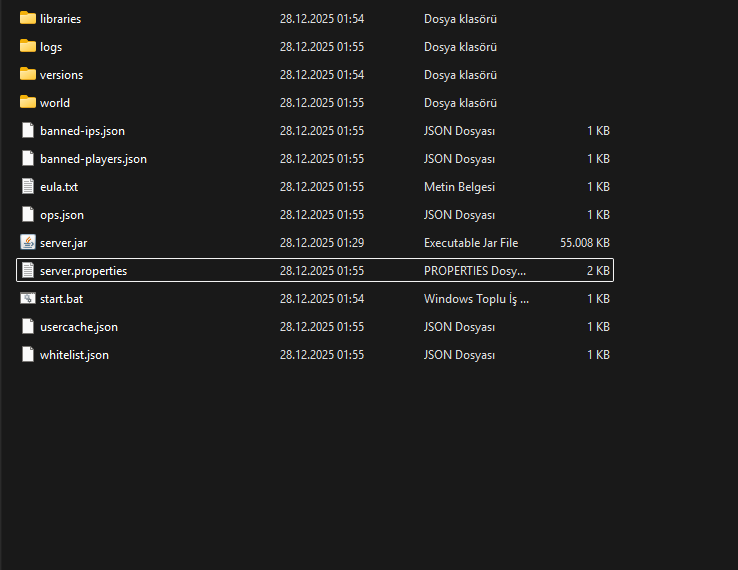This screenshot has width=738, height=570.
Task: Click the Metin Belgesi type of eula.txt
Action: [x=459, y=187]
